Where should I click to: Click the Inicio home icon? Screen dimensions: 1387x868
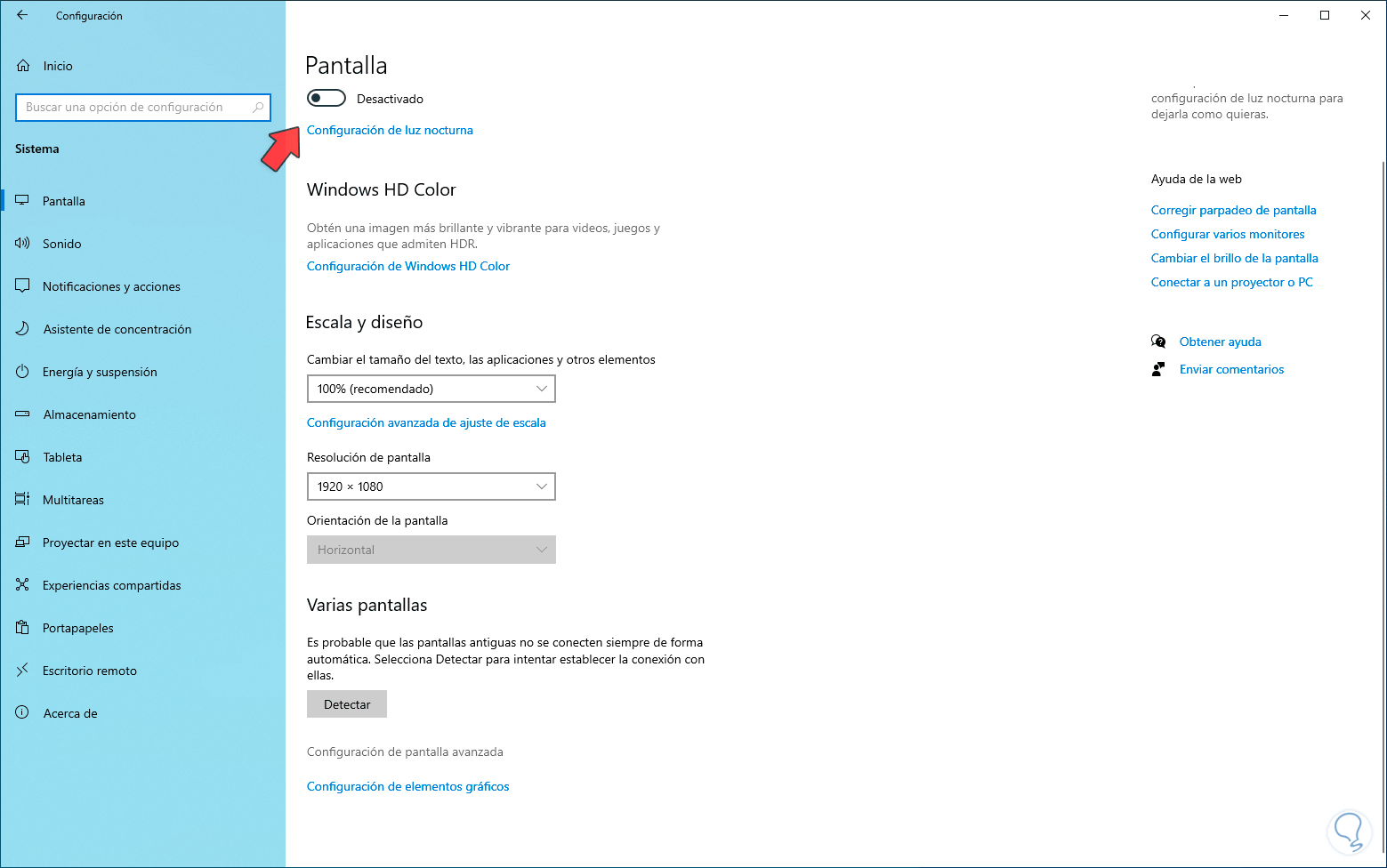(23, 66)
